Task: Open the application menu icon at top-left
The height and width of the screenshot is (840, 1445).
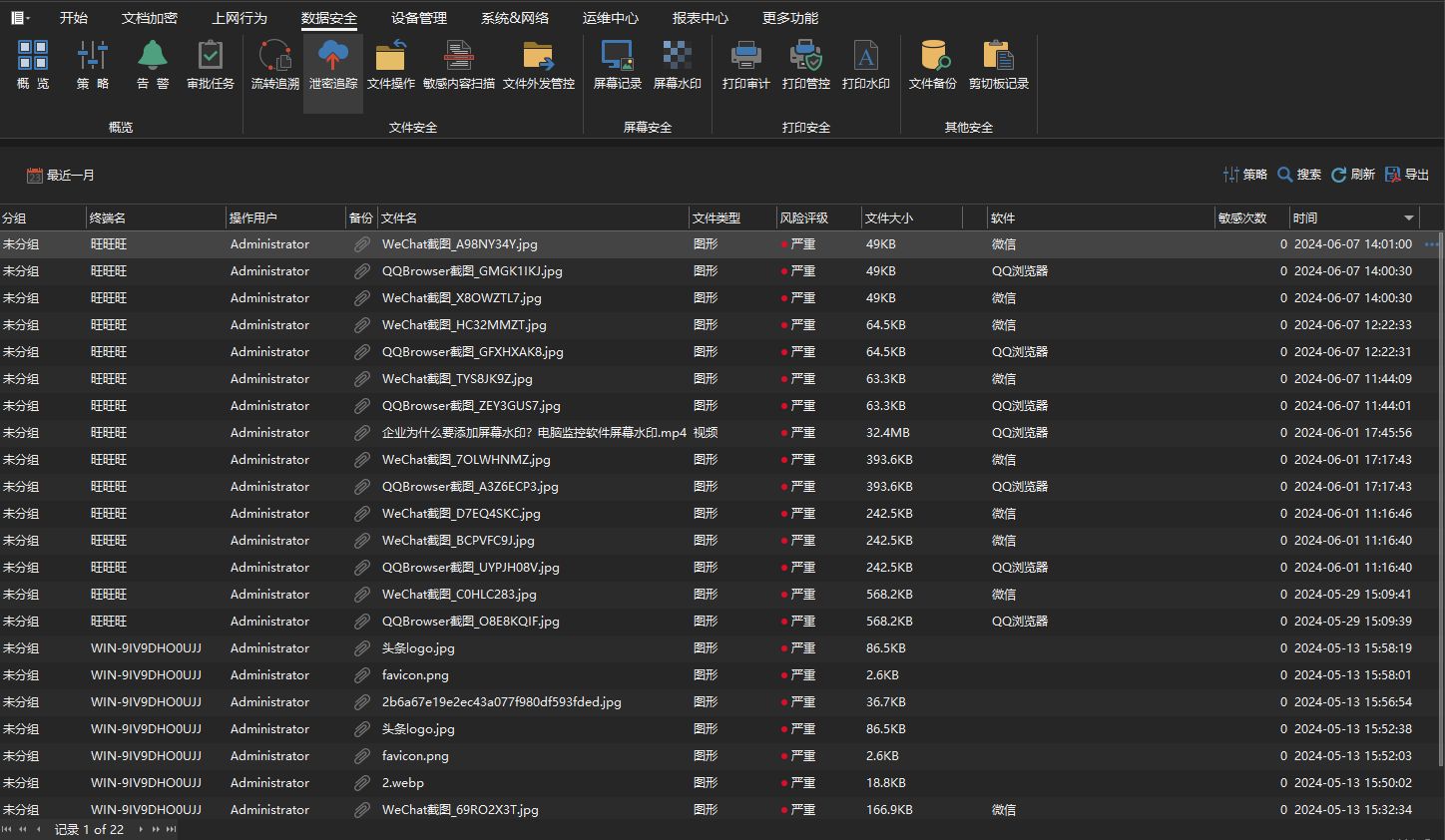Action: pyautogui.click(x=20, y=18)
